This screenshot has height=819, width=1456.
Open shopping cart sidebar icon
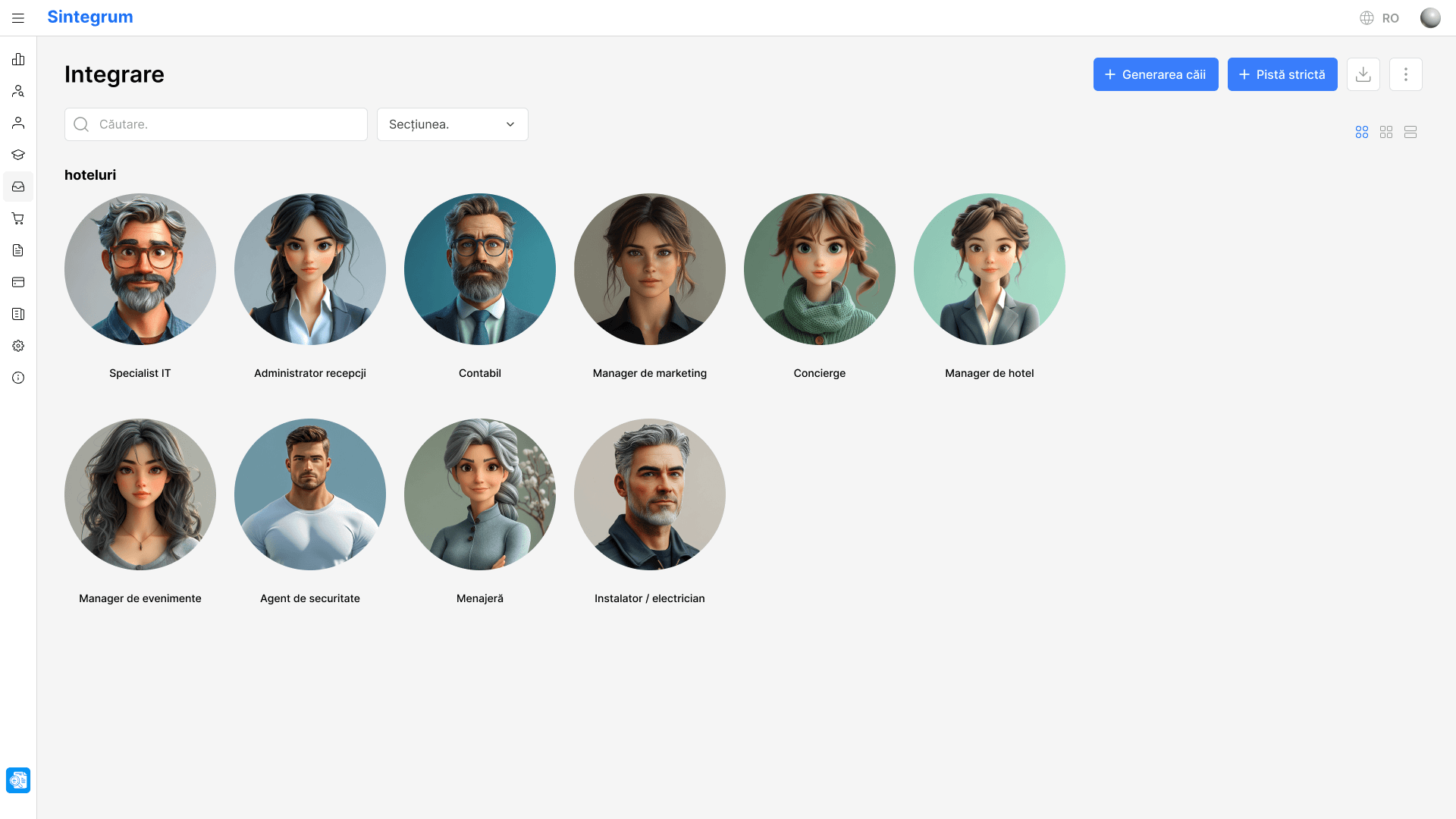pos(18,218)
